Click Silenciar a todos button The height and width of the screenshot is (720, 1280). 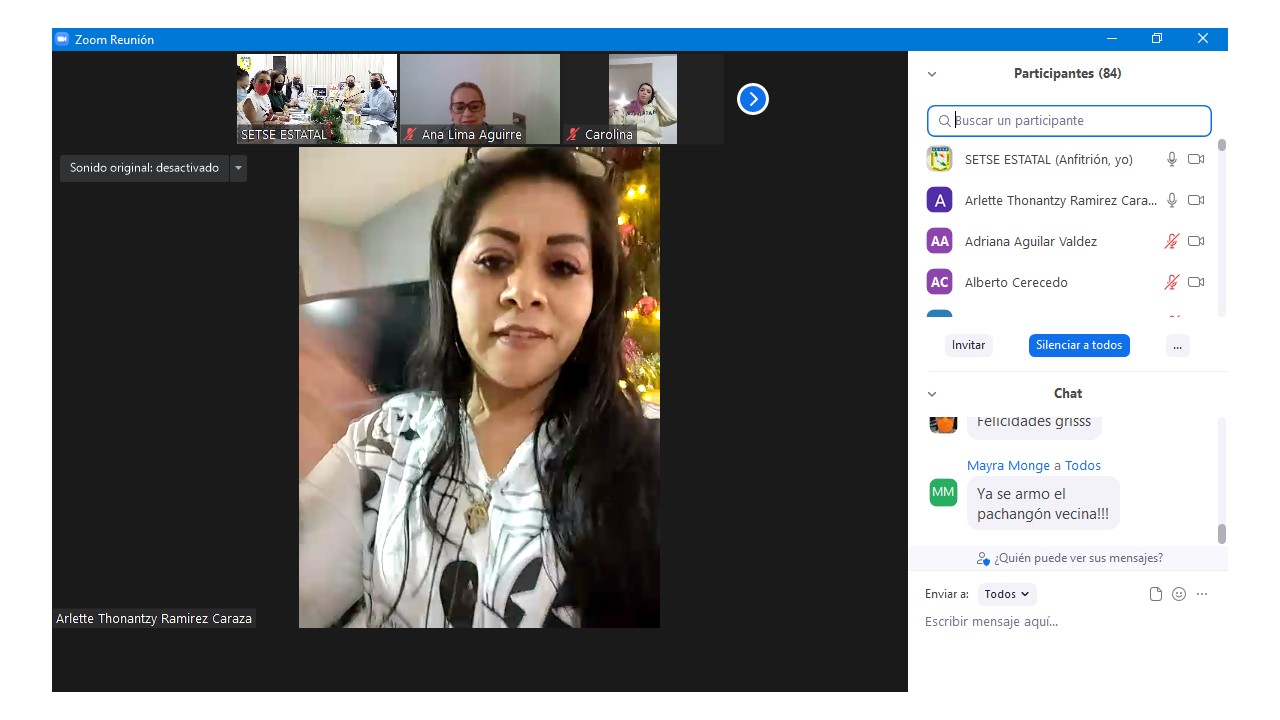(x=1079, y=345)
